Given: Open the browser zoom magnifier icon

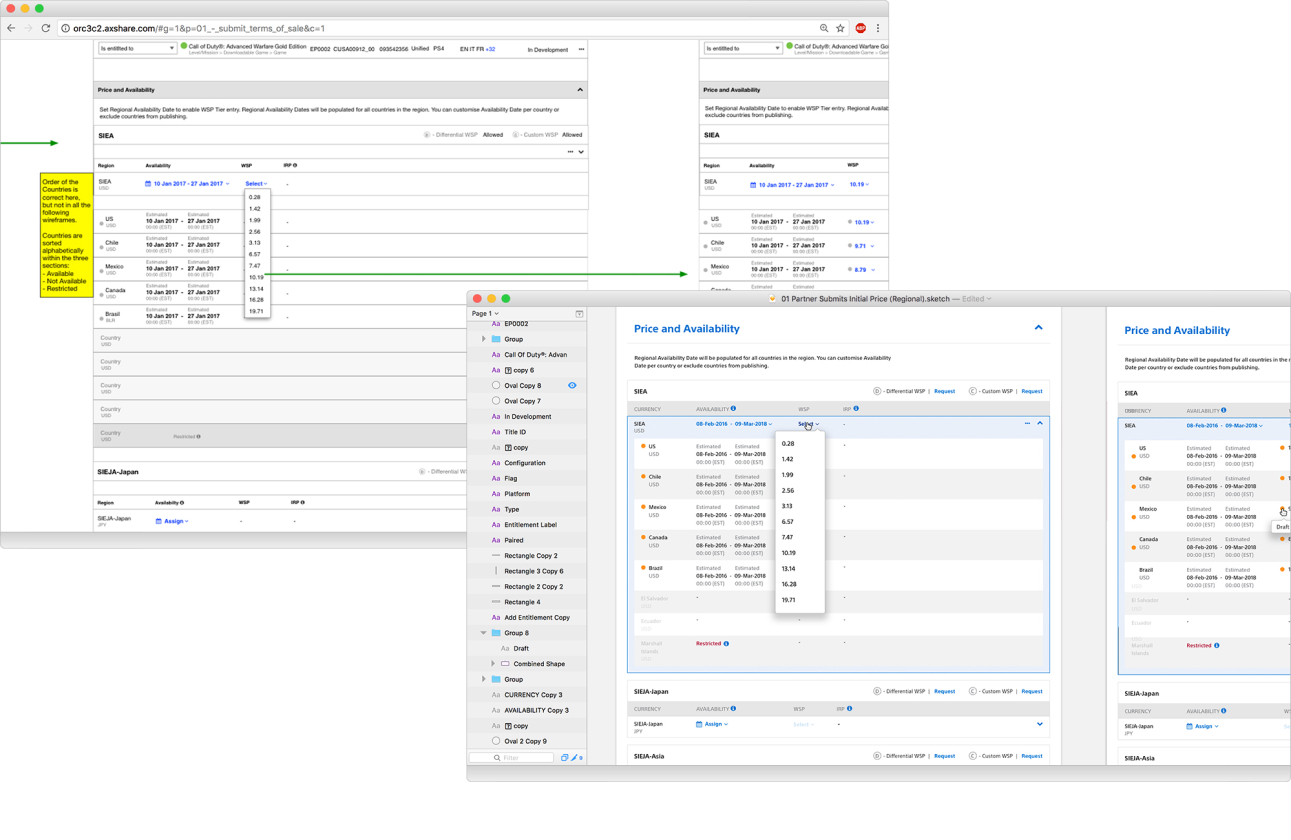Looking at the screenshot, I should (x=824, y=28).
